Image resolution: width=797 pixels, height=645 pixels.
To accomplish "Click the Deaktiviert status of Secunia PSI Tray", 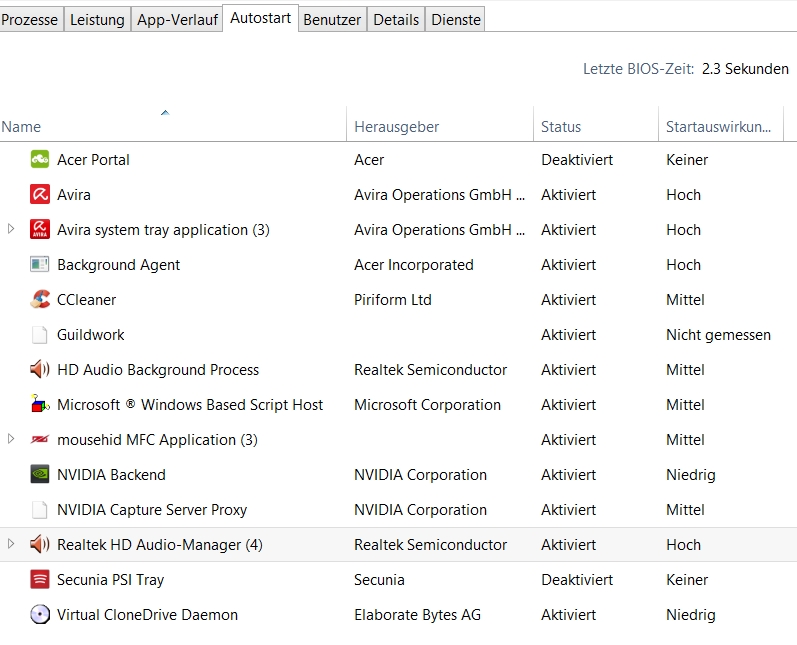I will [x=577, y=579].
